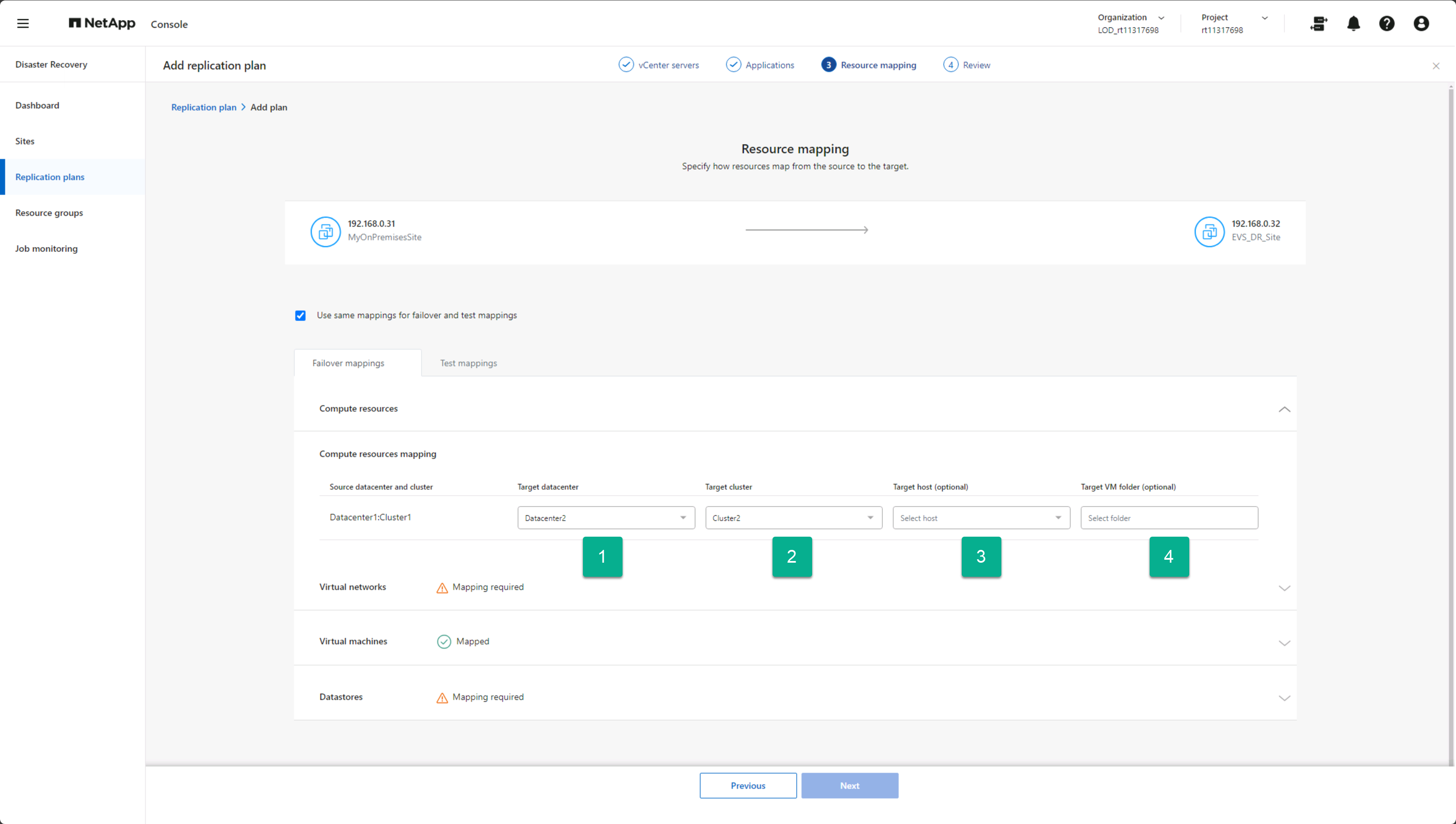Switch to the Test mappings tab
The height and width of the screenshot is (824, 1456).
[x=468, y=363]
